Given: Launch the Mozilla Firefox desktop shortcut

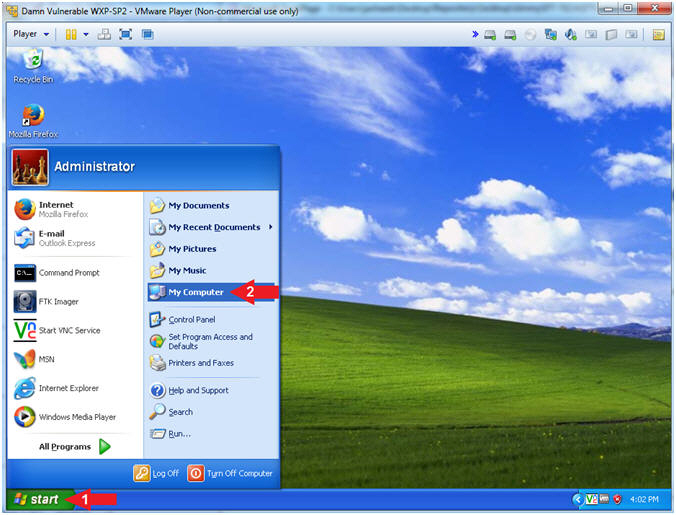Looking at the screenshot, I should 33,121.
